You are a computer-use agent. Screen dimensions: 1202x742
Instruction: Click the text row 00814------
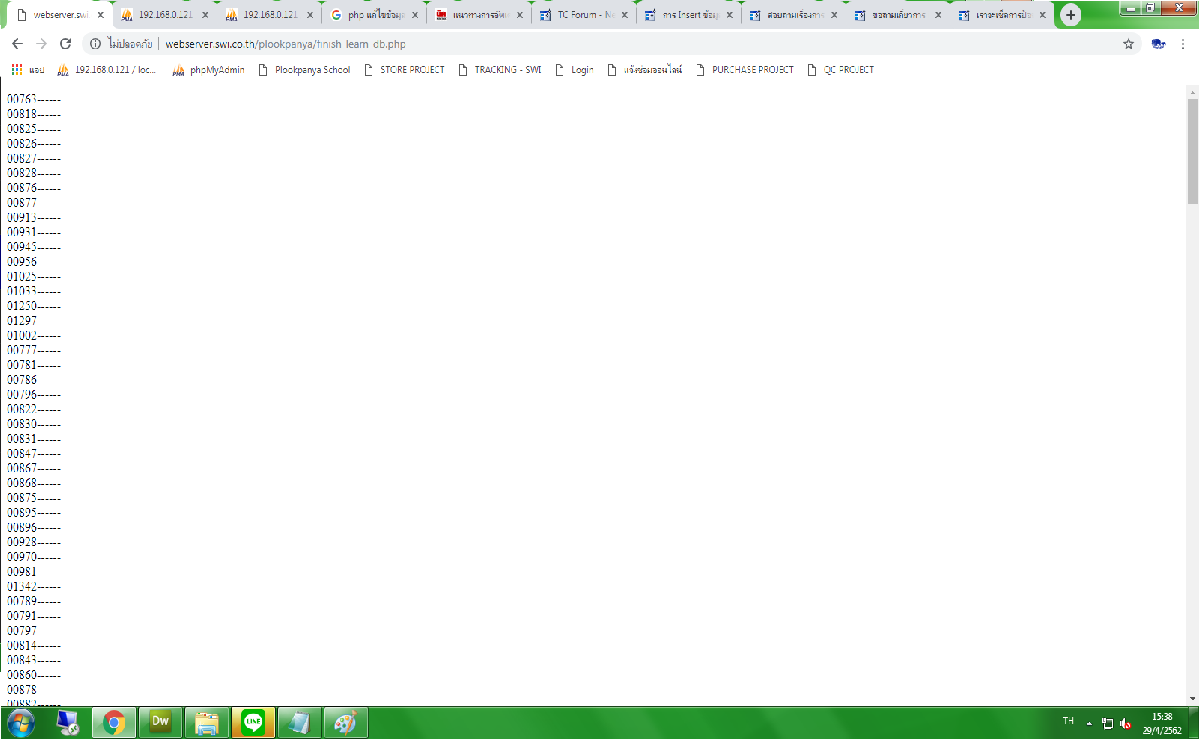(34, 646)
